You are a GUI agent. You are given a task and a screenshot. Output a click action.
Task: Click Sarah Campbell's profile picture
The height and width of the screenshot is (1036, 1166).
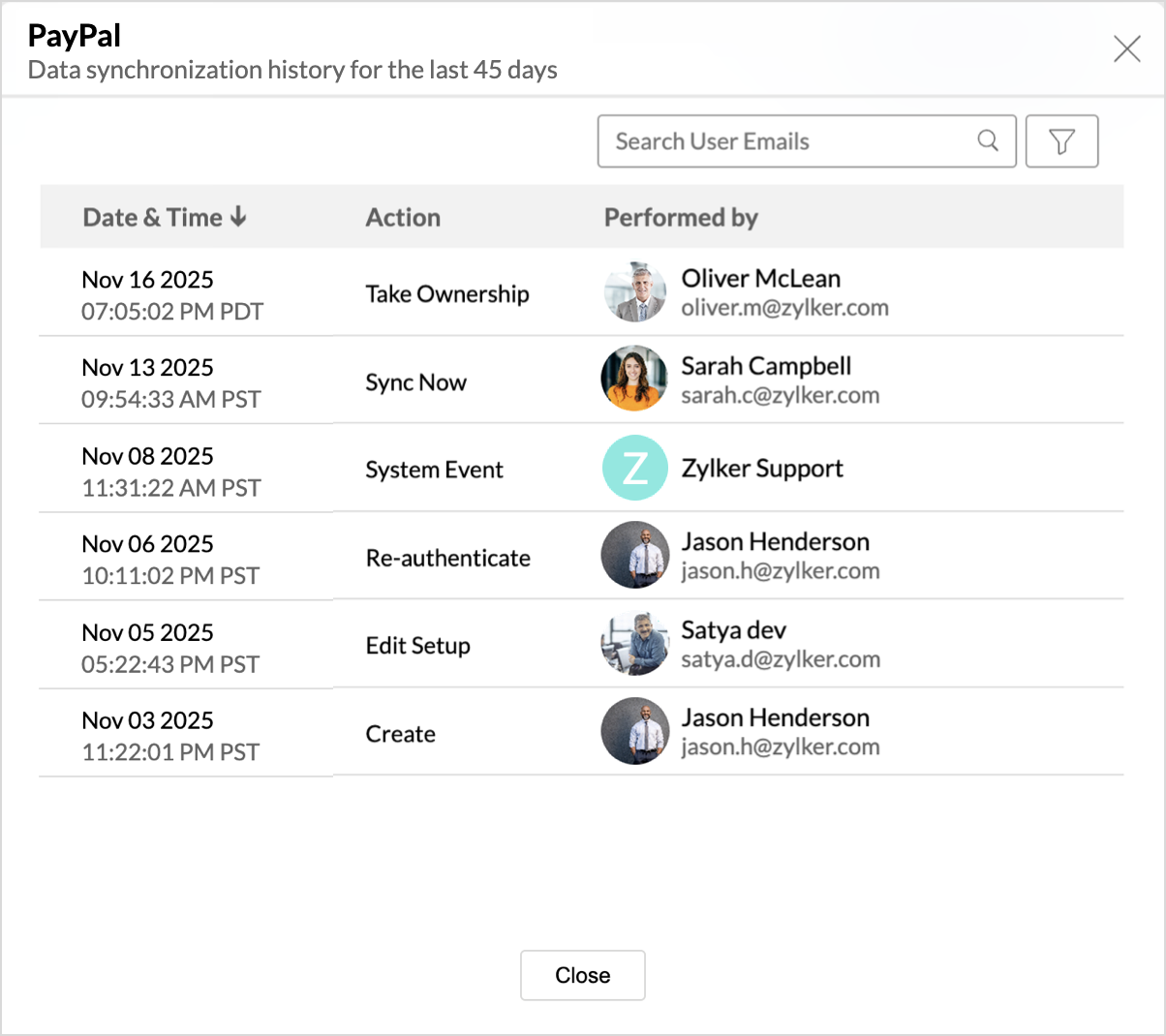coord(635,379)
